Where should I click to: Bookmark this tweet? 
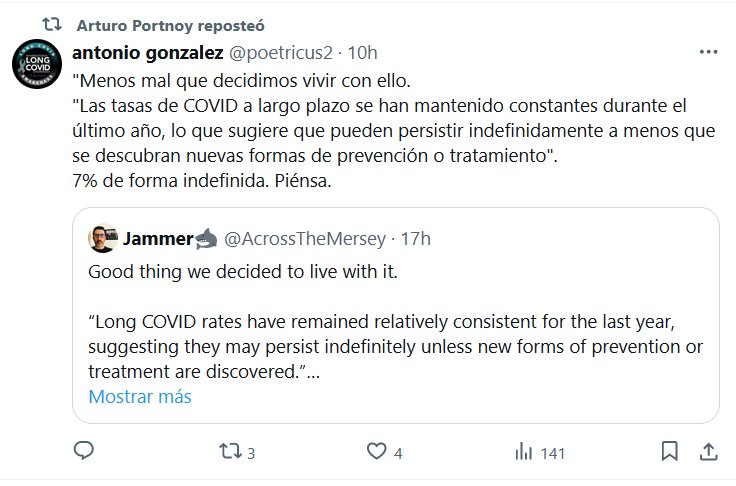[670, 452]
